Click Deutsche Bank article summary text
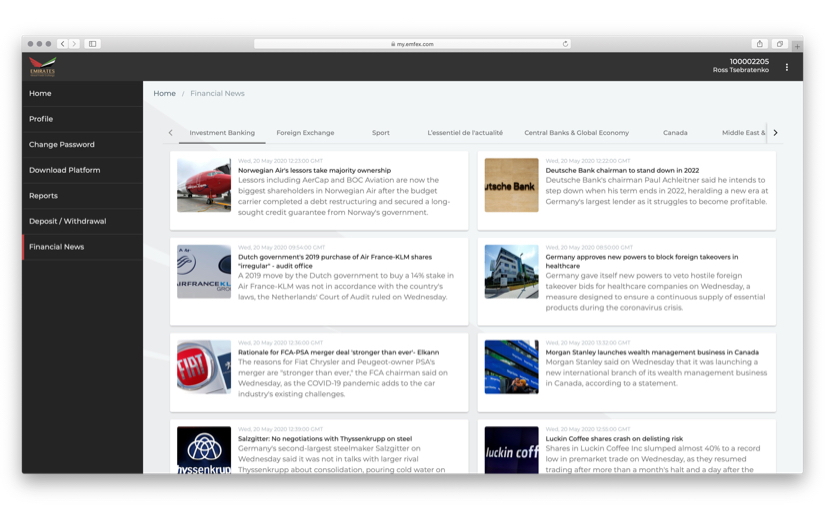The image size is (825, 525). tap(657, 191)
